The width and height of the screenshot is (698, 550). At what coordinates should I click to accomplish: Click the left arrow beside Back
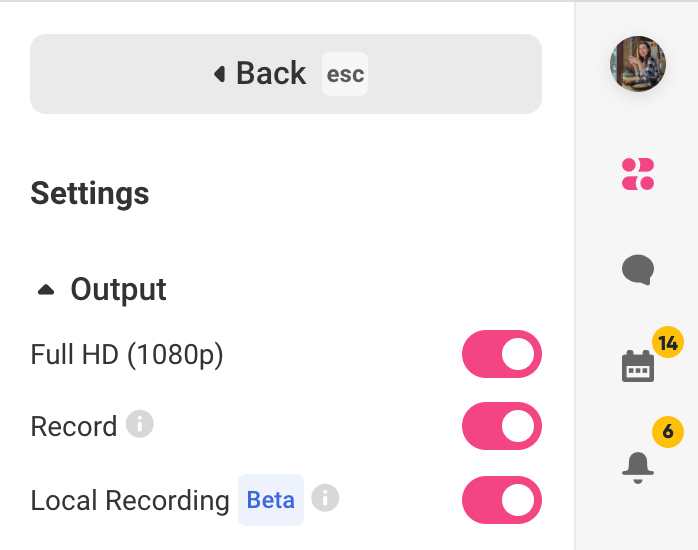tap(219, 74)
